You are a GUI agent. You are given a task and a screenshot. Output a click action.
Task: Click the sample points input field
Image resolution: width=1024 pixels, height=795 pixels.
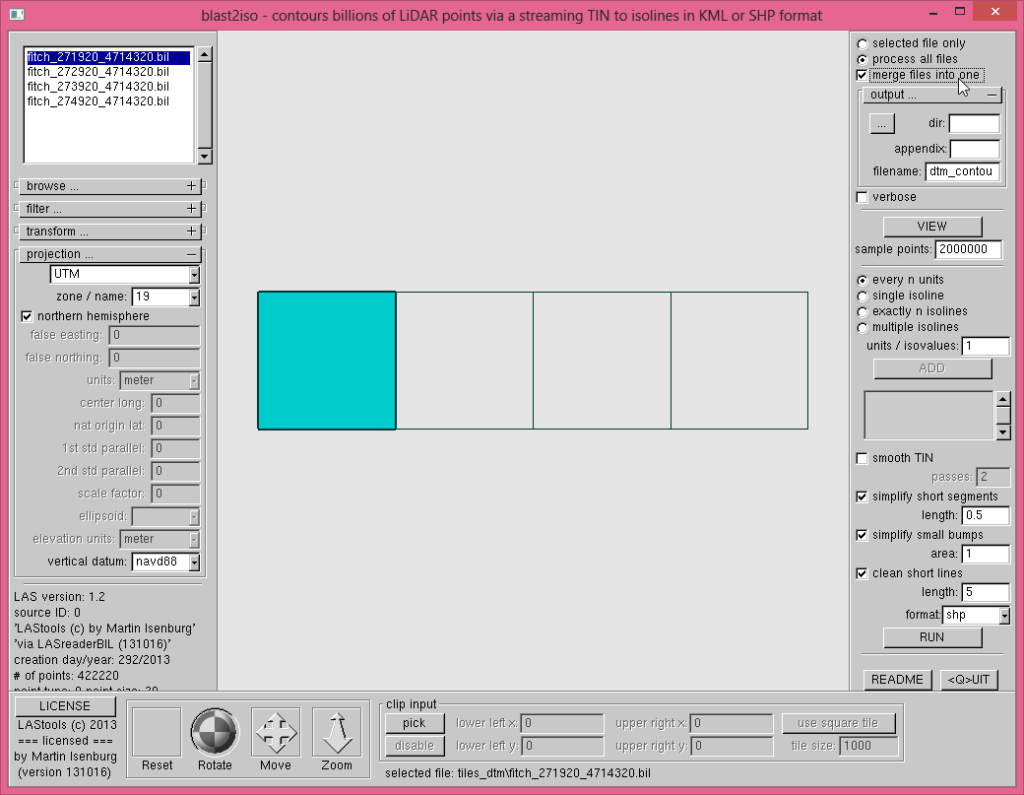(968, 249)
